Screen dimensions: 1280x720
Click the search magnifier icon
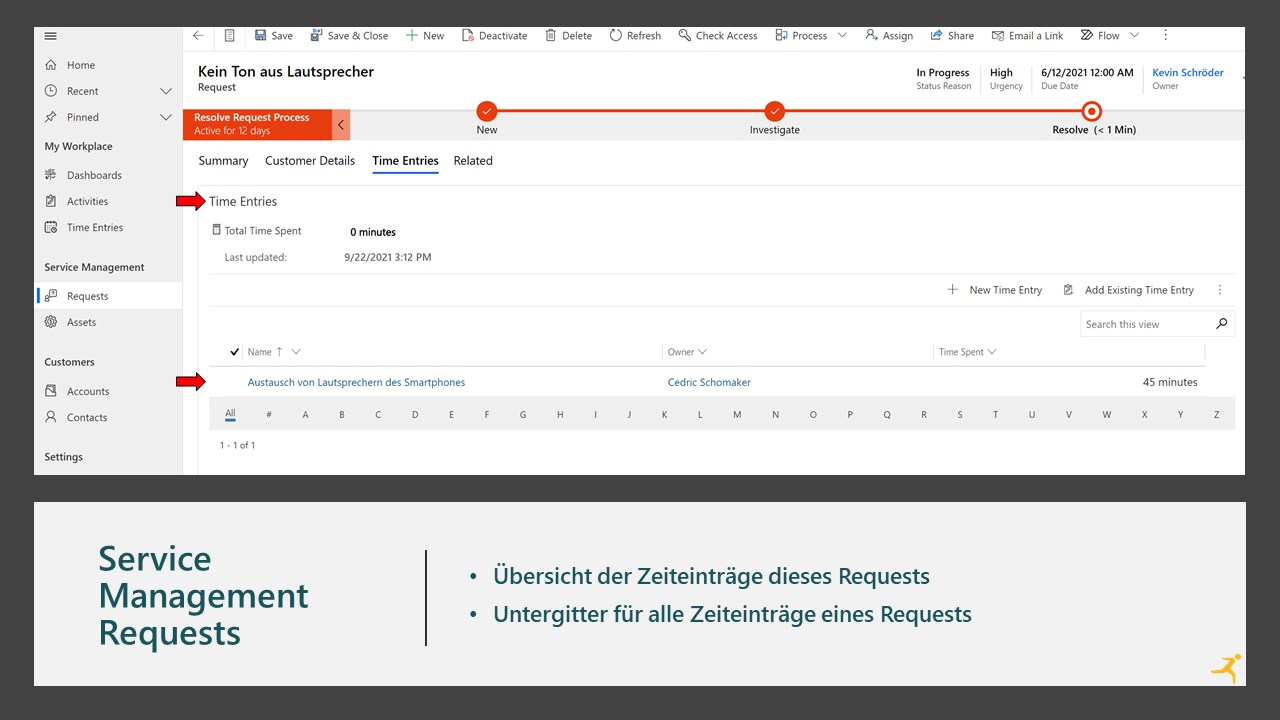point(1222,324)
